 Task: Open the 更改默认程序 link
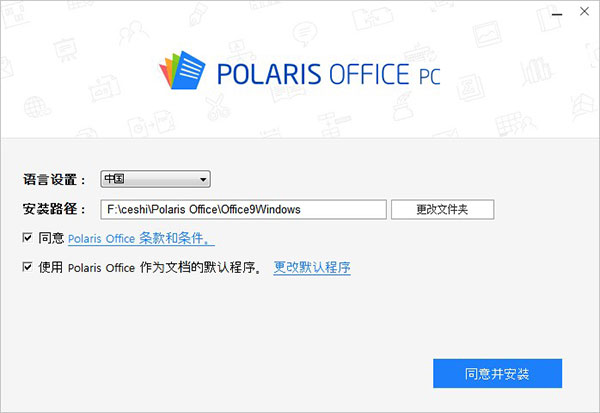point(312,268)
